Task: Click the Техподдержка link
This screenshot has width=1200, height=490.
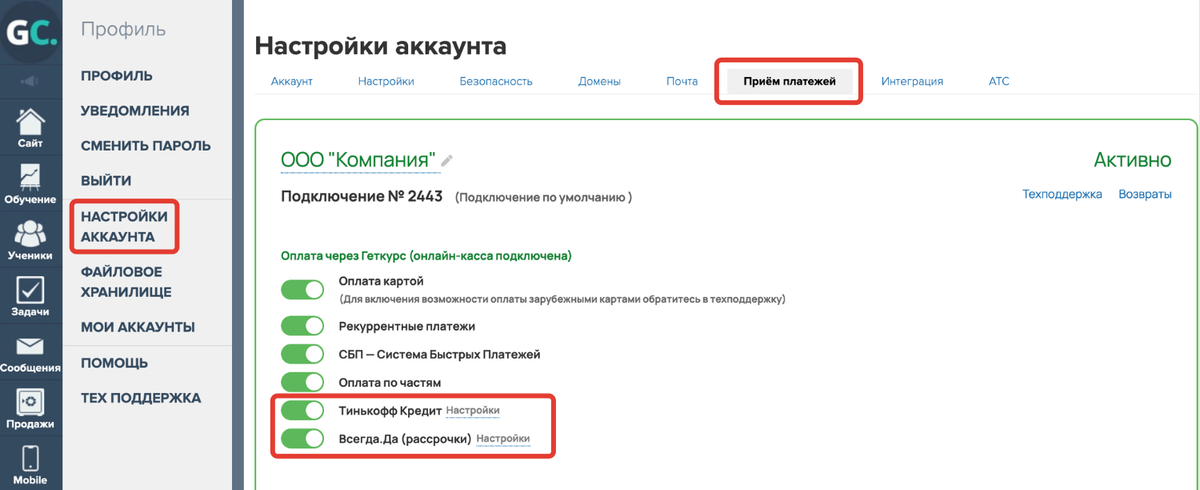Action: 1062,194
